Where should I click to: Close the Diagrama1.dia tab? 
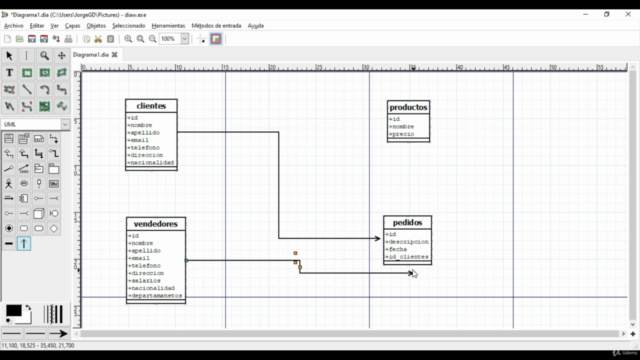[115, 55]
